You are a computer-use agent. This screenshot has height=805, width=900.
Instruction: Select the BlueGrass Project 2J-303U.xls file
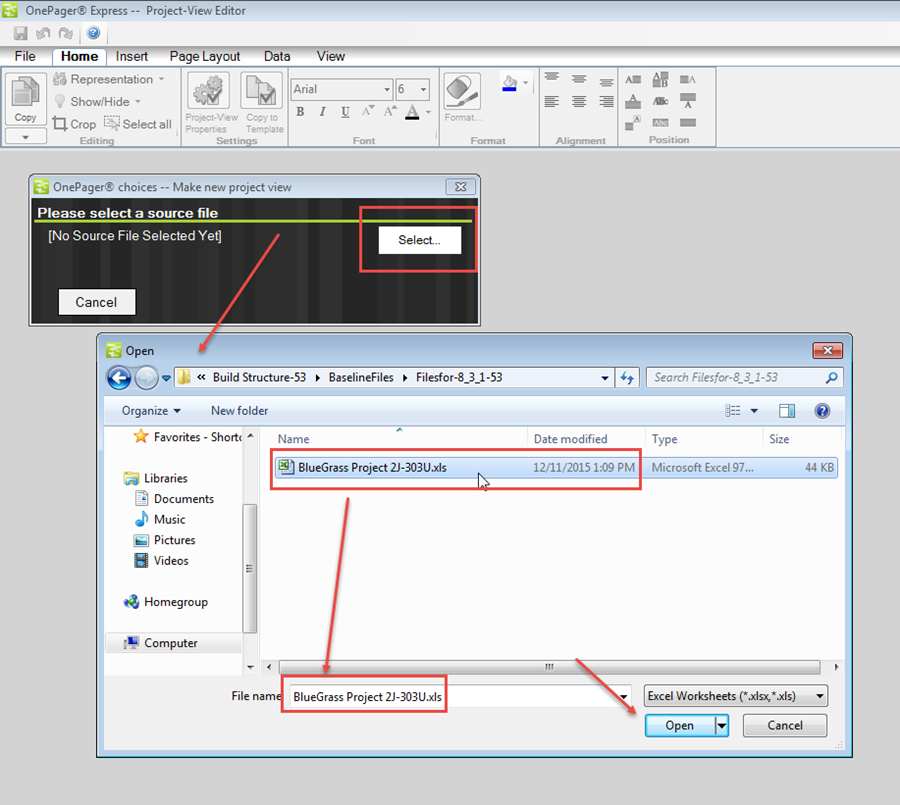pos(373,467)
